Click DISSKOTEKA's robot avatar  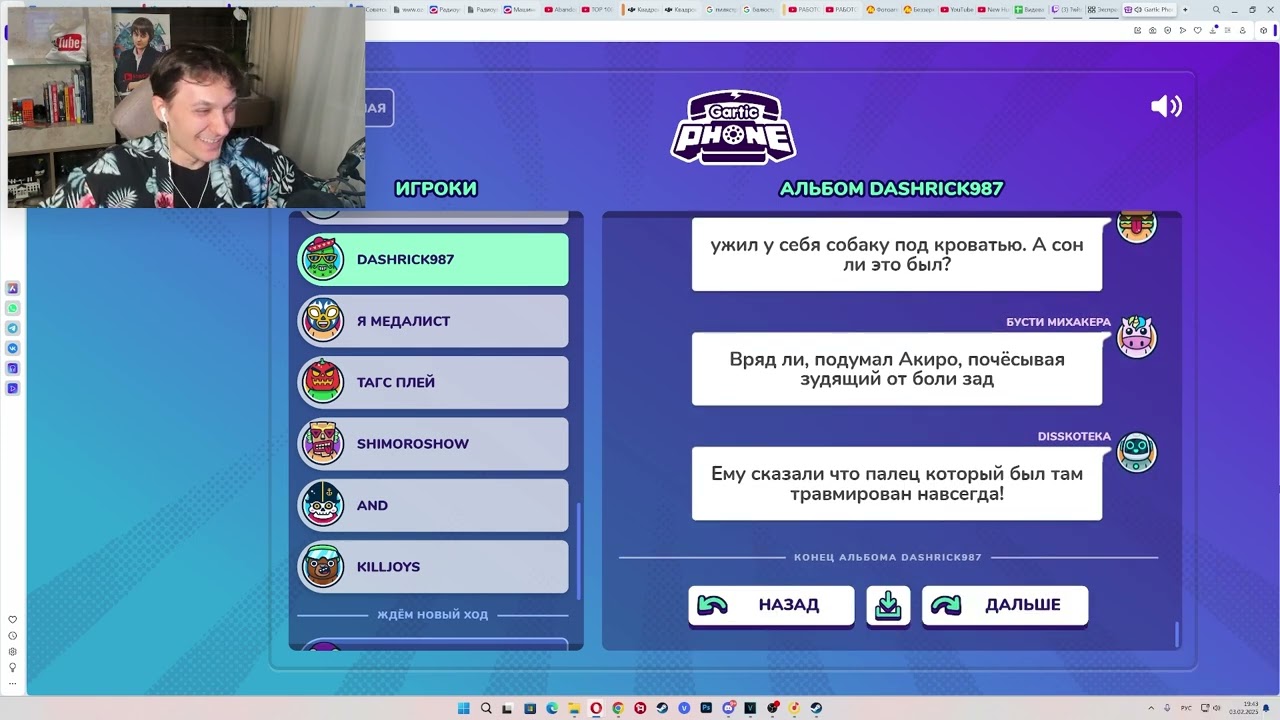(1136, 452)
